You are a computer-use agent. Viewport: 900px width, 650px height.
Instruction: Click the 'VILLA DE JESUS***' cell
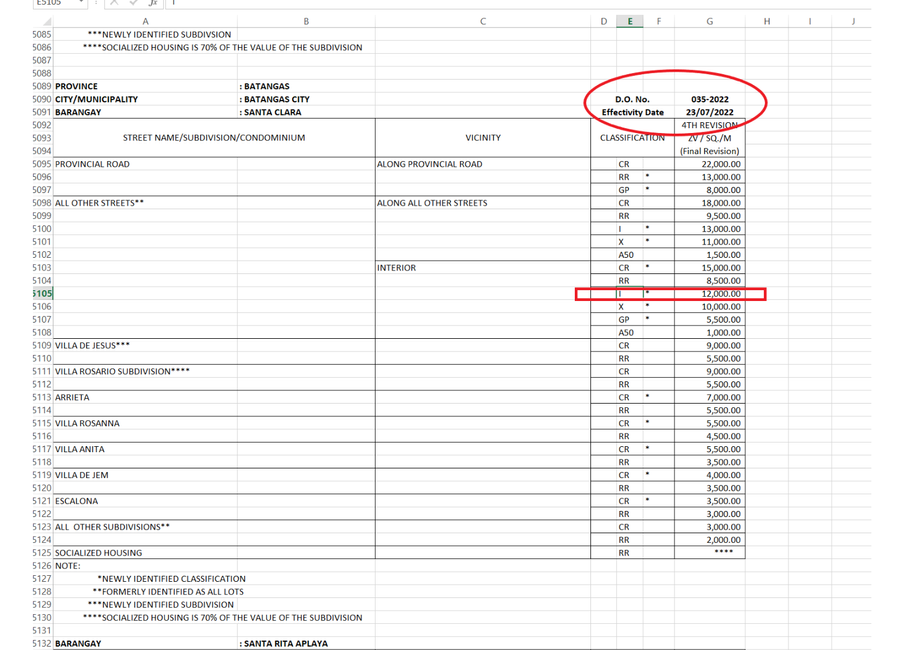145,345
